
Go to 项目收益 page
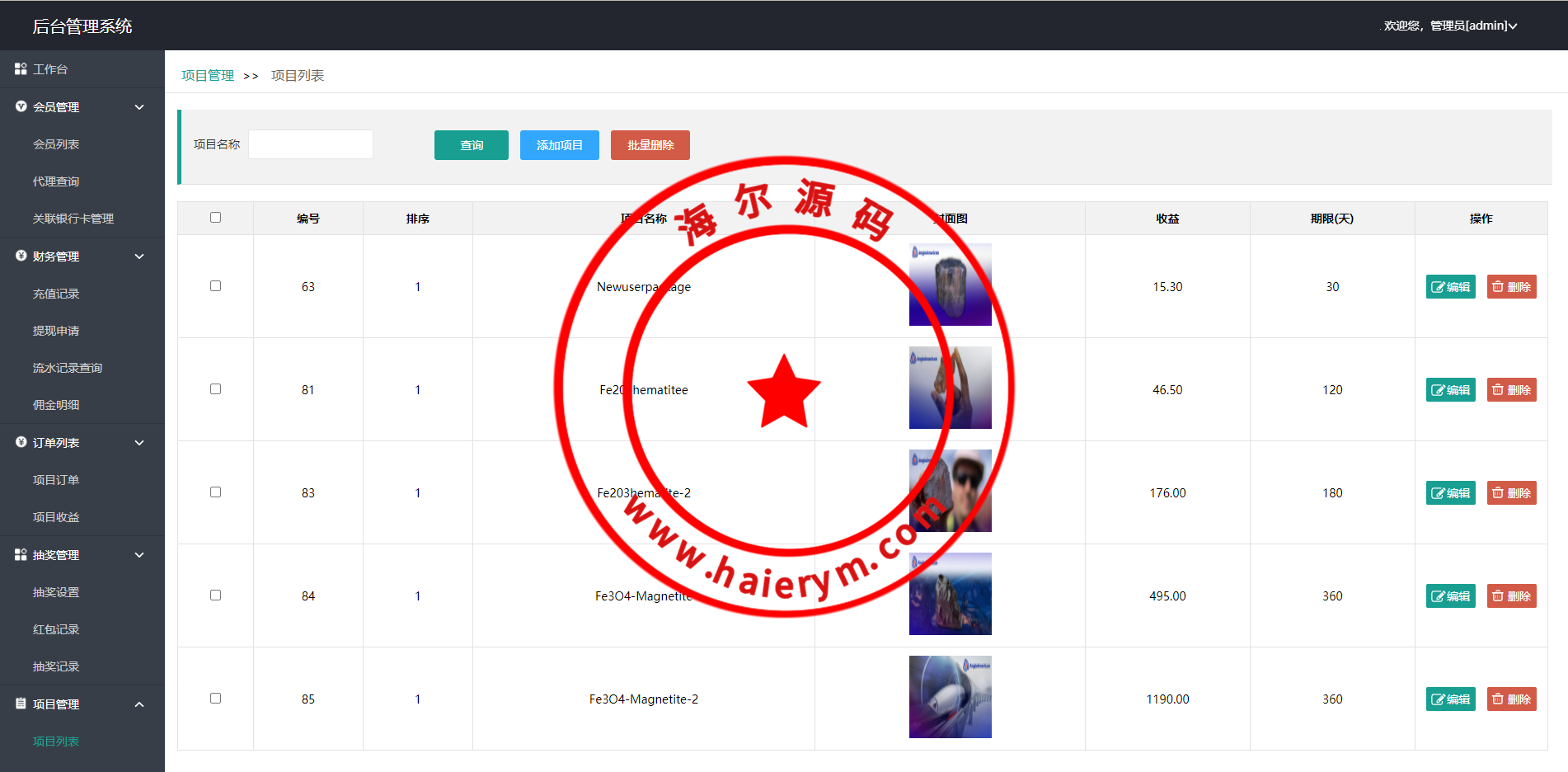click(56, 517)
